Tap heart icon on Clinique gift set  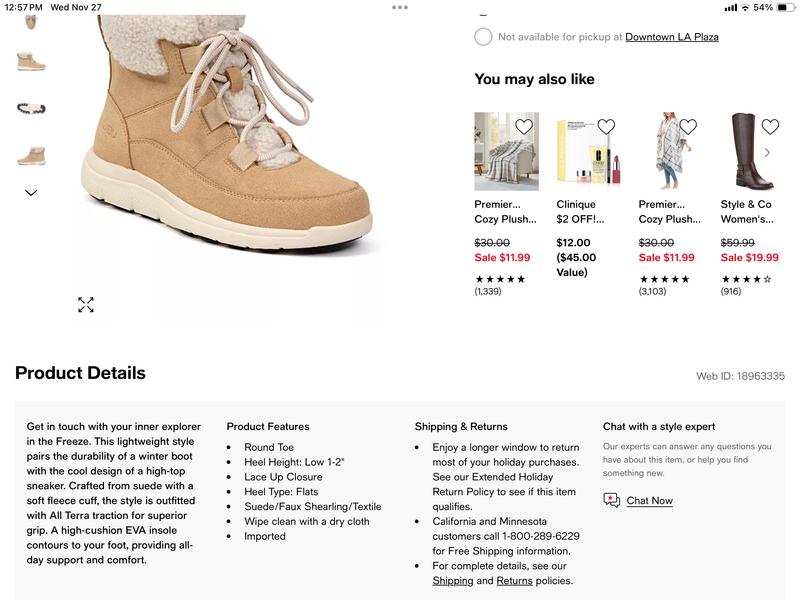(606, 127)
